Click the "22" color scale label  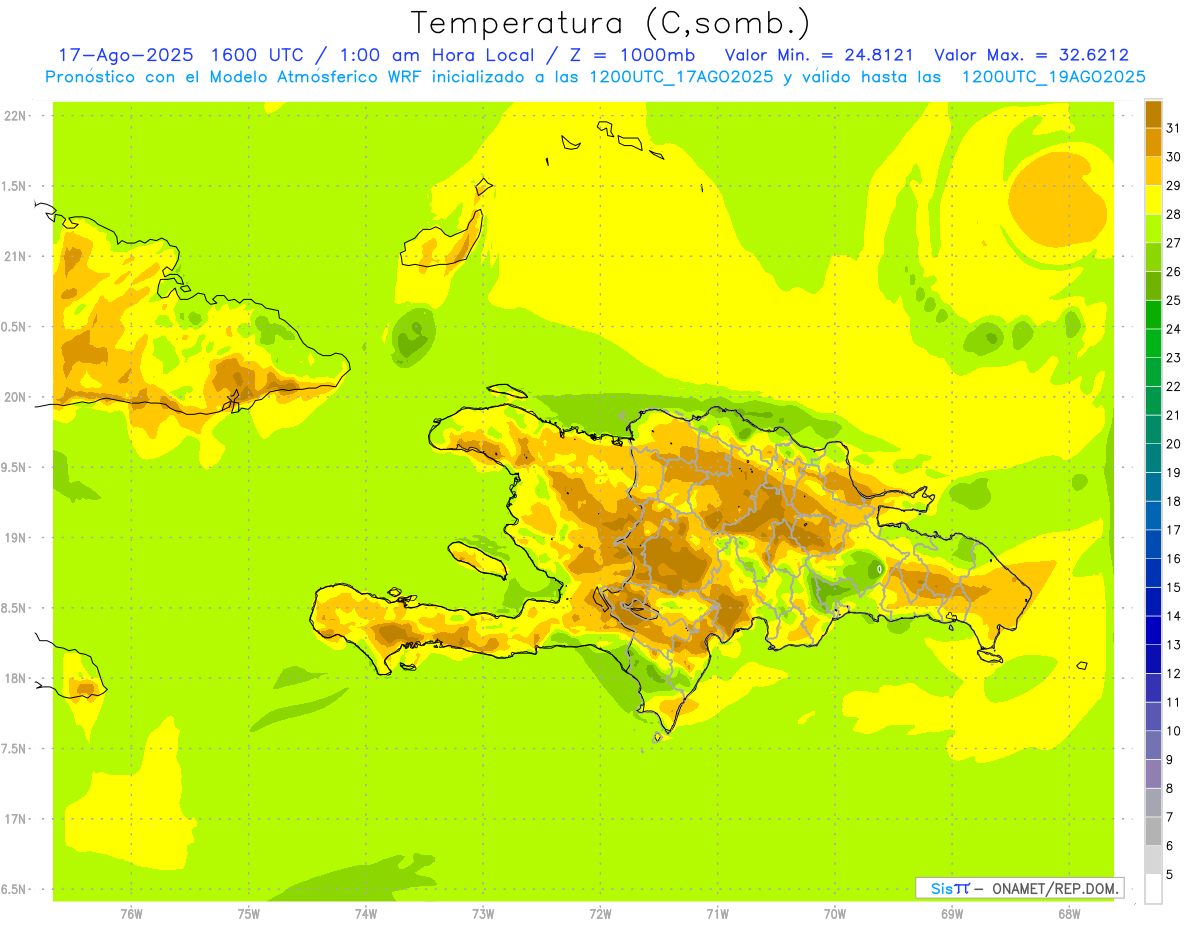coord(1174,387)
